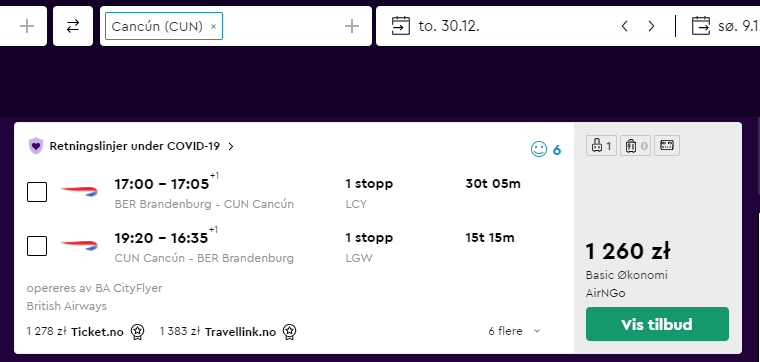Check the 19:20 – 16:35 return flight box
The width and height of the screenshot is (760, 362).
pyautogui.click(x=37, y=246)
